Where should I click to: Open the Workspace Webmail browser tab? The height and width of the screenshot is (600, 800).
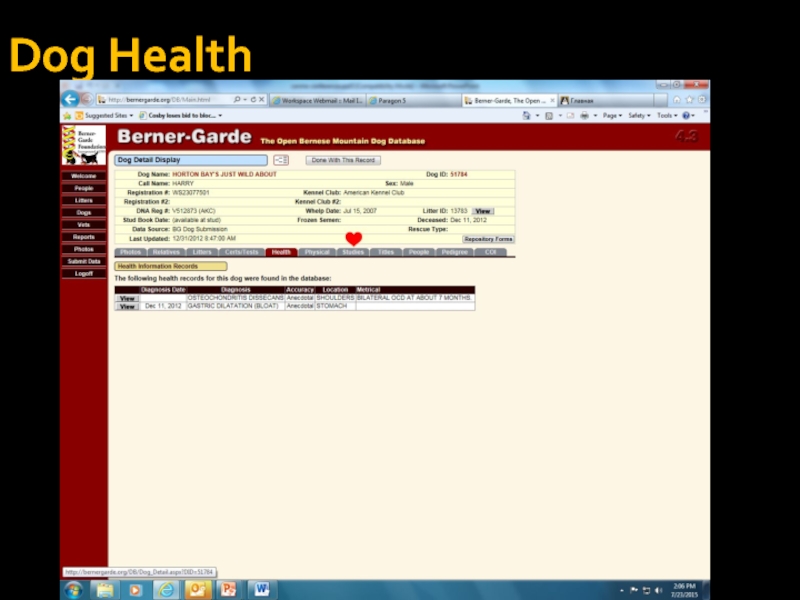(319, 100)
